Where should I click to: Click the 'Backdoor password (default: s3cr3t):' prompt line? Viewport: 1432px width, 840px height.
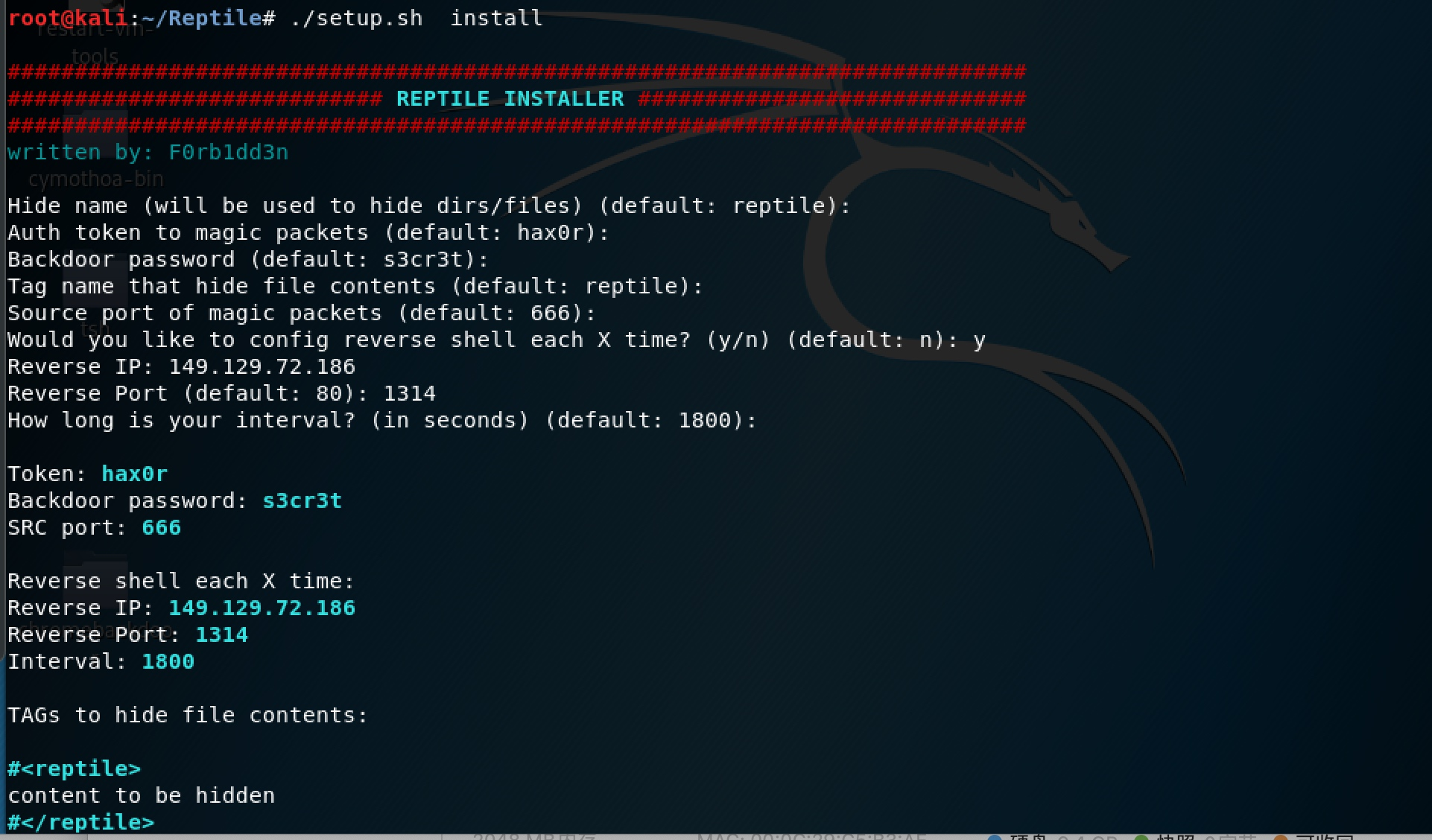pos(247,259)
